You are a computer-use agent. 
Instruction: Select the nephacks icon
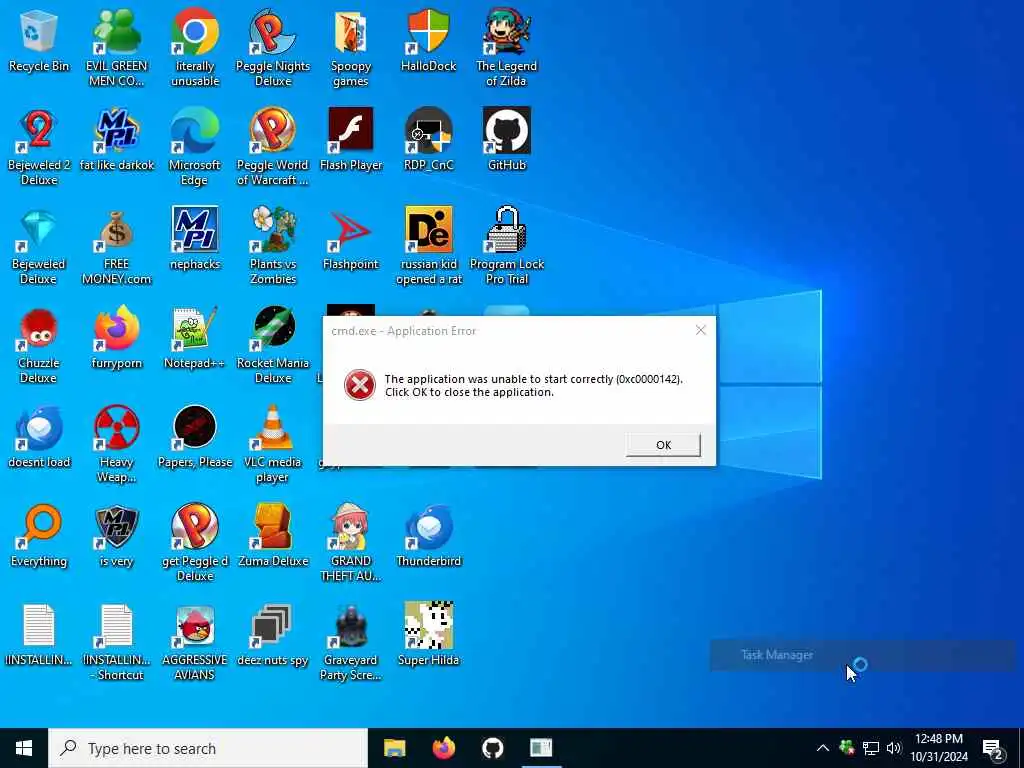(x=195, y=239)
